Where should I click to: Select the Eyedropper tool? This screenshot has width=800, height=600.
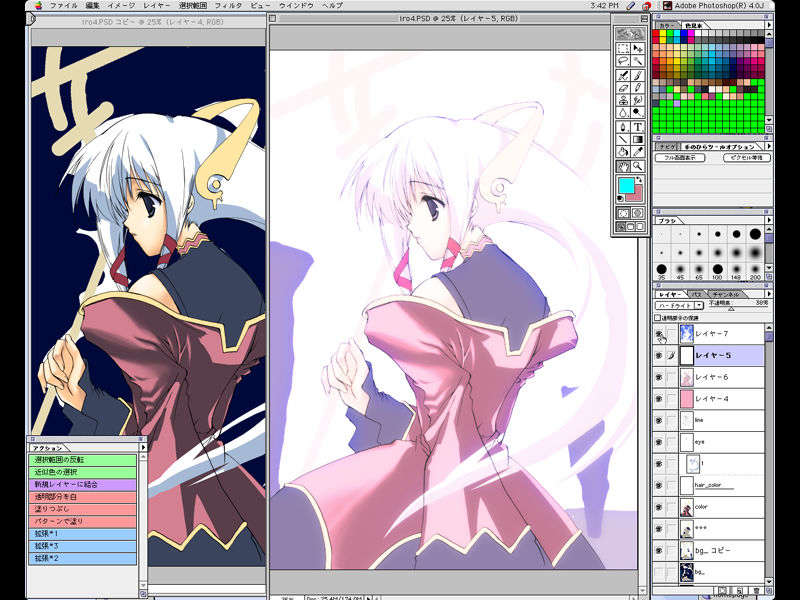[638, 152]
